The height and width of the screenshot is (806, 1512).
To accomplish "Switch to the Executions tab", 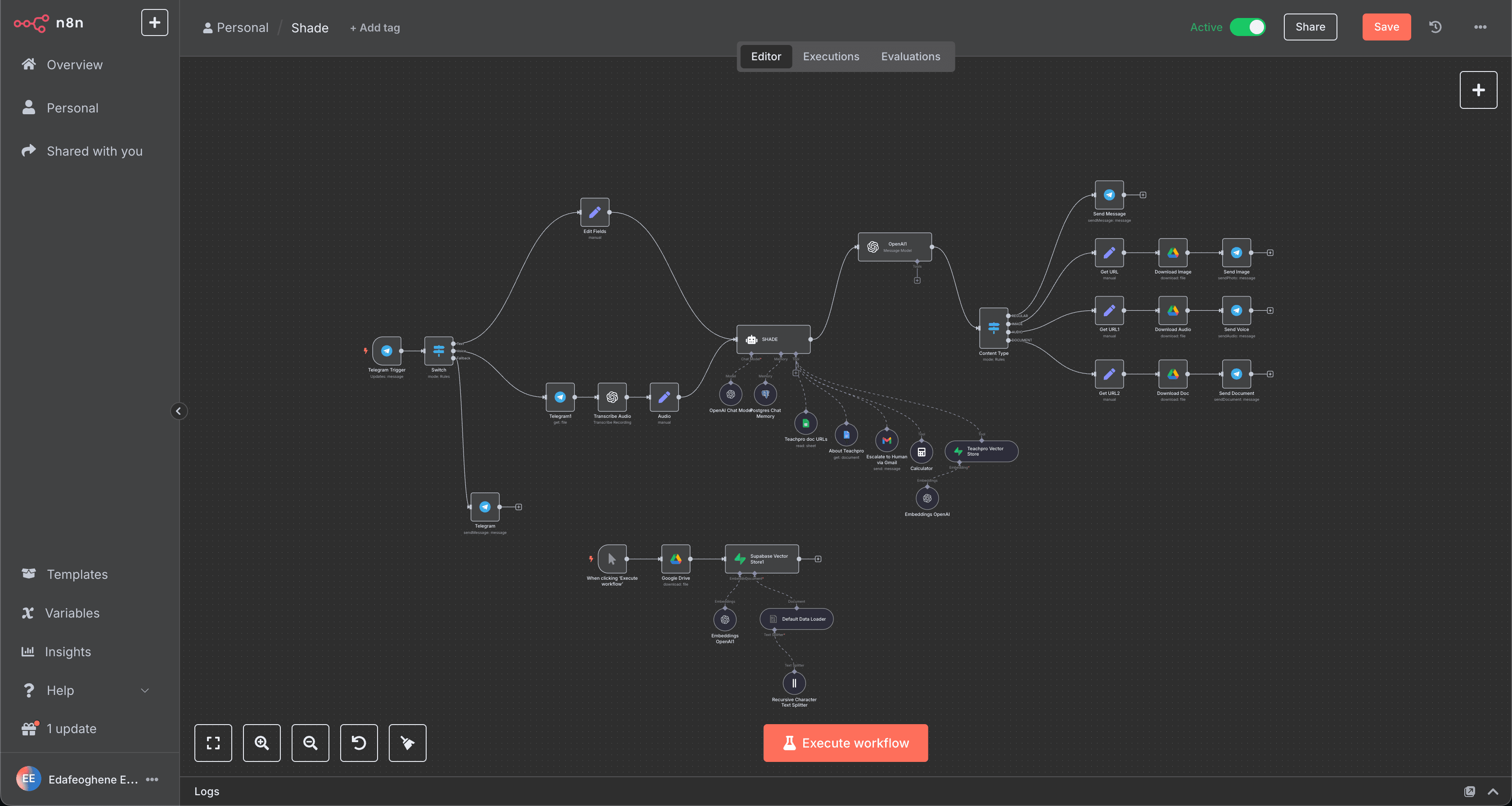I will [x=831, y=56].
